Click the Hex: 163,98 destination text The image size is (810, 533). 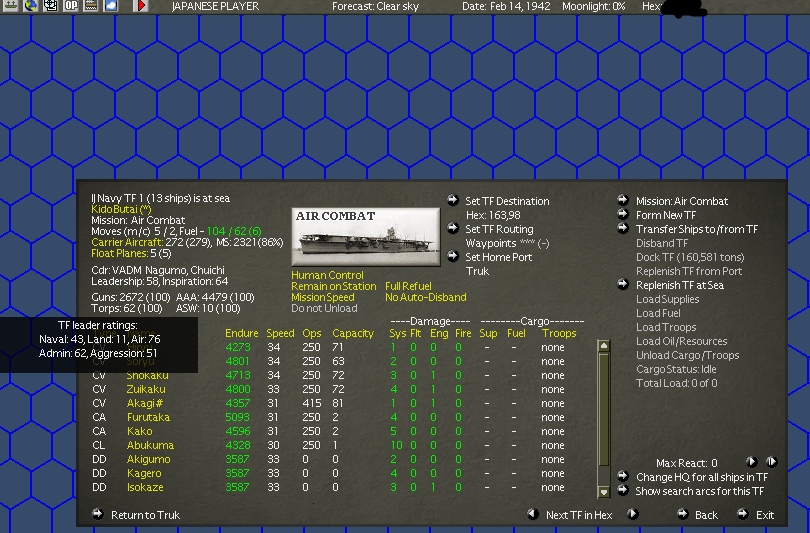click(x=493, y=215)
